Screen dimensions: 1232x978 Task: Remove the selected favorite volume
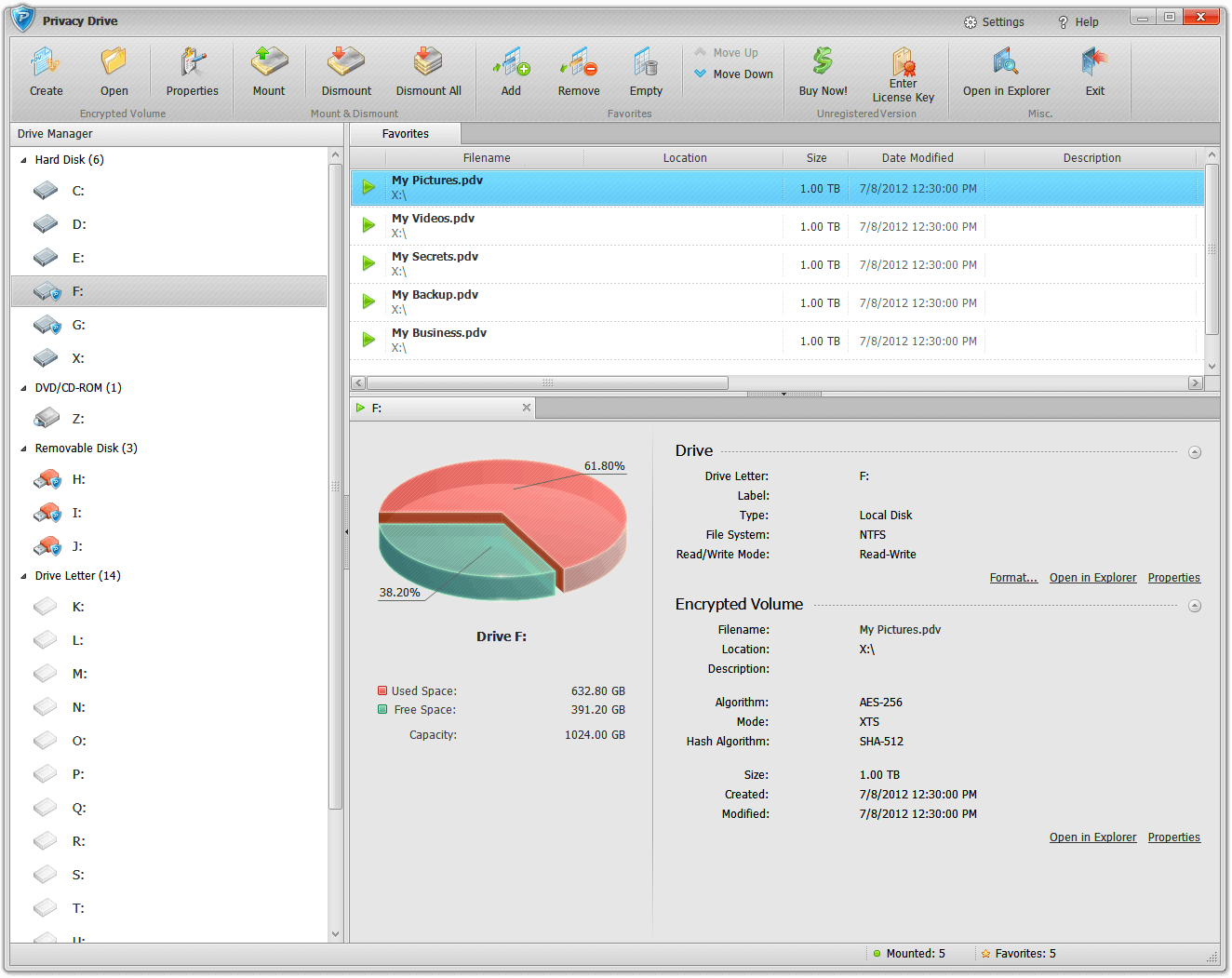[x=578, y=70]
